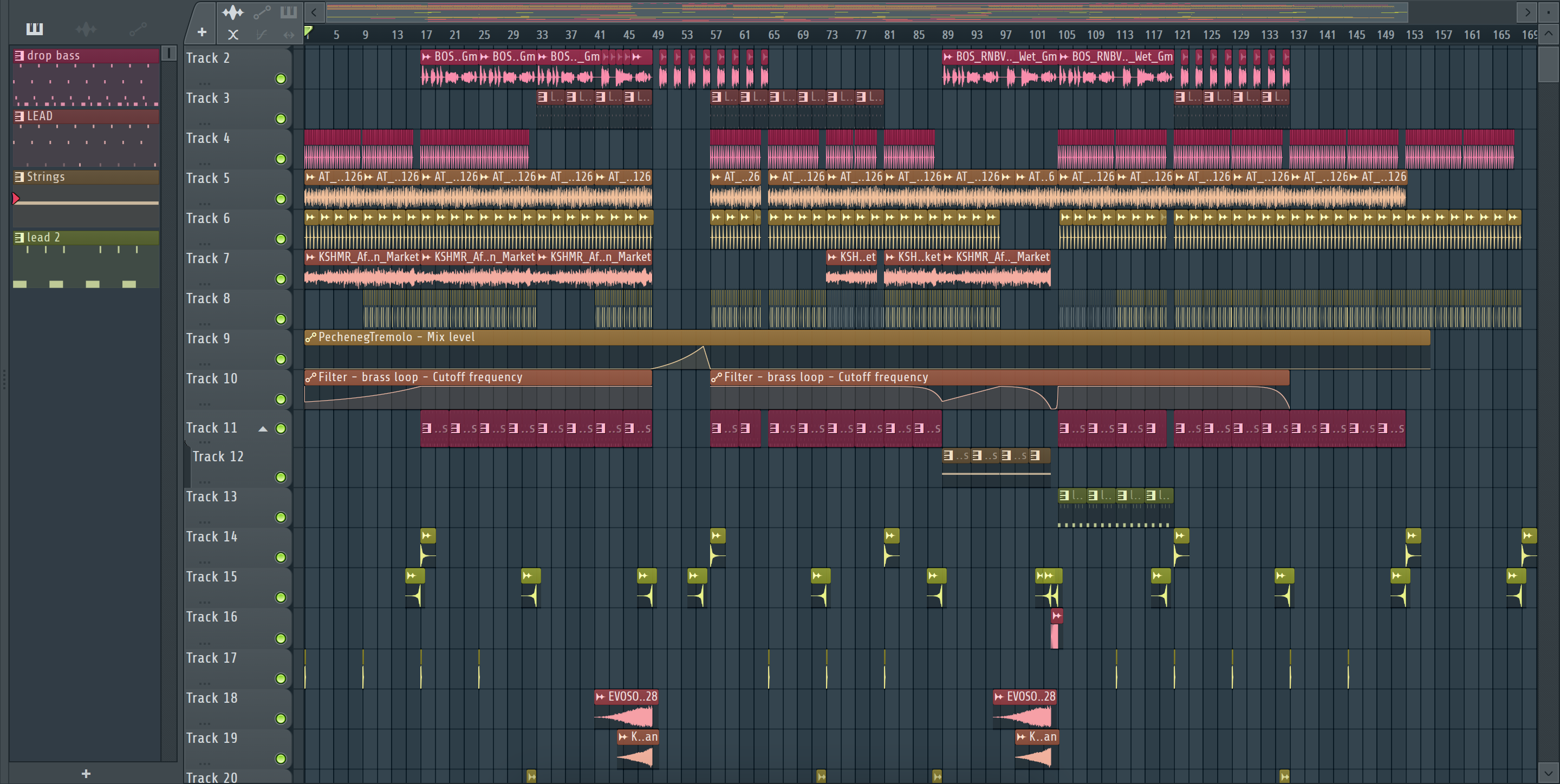
Task: Click the first EVOSO..28 audio clip icon
Action: coord(600,697)
